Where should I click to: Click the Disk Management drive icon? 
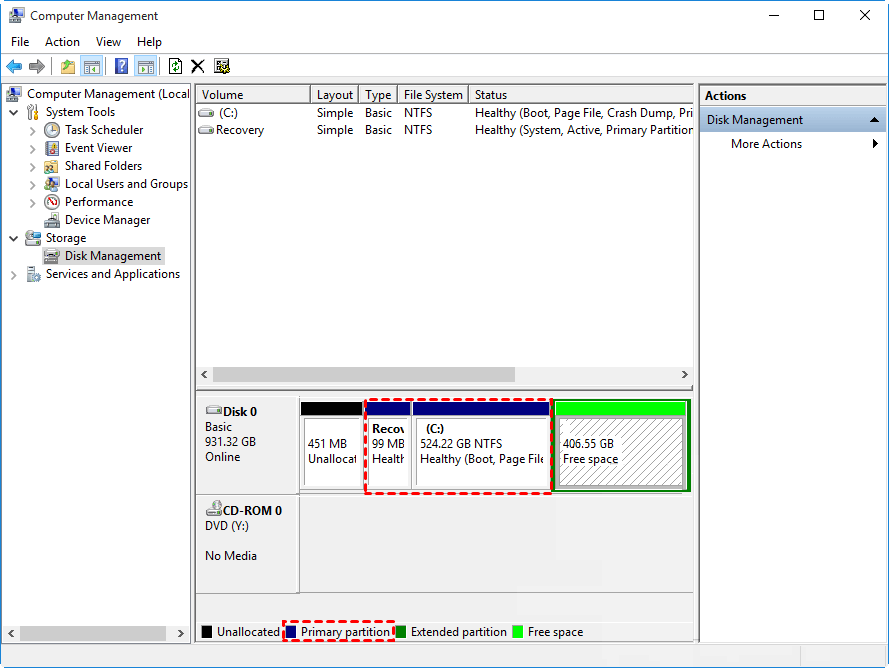click(x=52, y=256)
